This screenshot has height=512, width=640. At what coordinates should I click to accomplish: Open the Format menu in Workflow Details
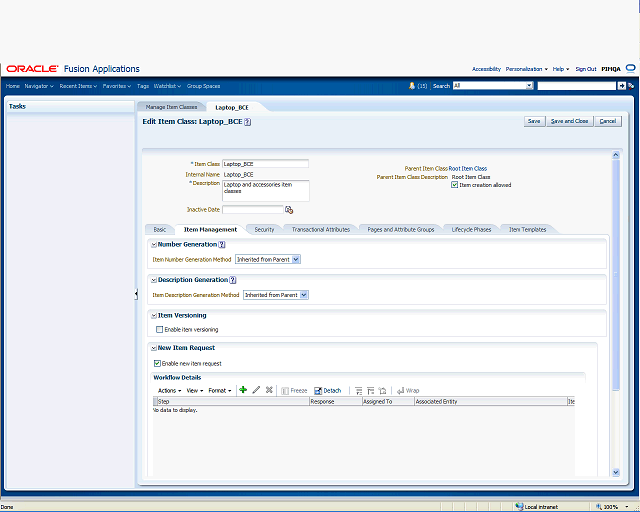[220, 391]
